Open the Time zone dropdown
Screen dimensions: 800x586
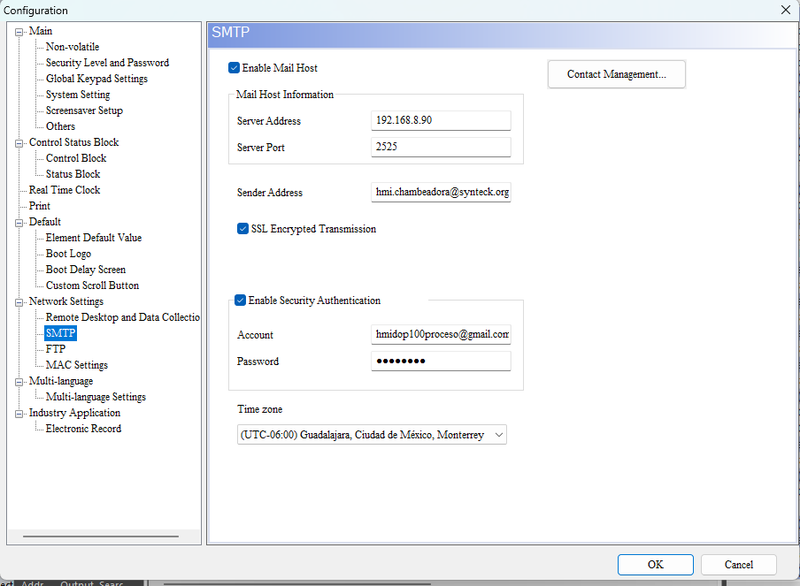(497, 434)
